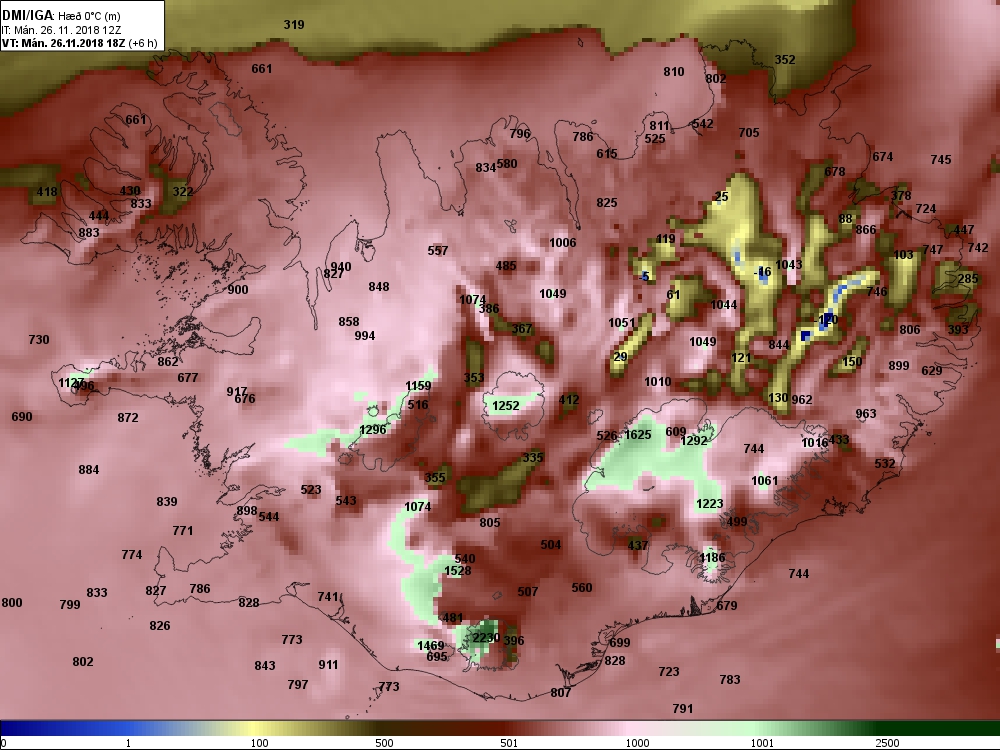Click the 1044 map value
This screenshot has width=1000, height=750.
click(x=724, y=305)
